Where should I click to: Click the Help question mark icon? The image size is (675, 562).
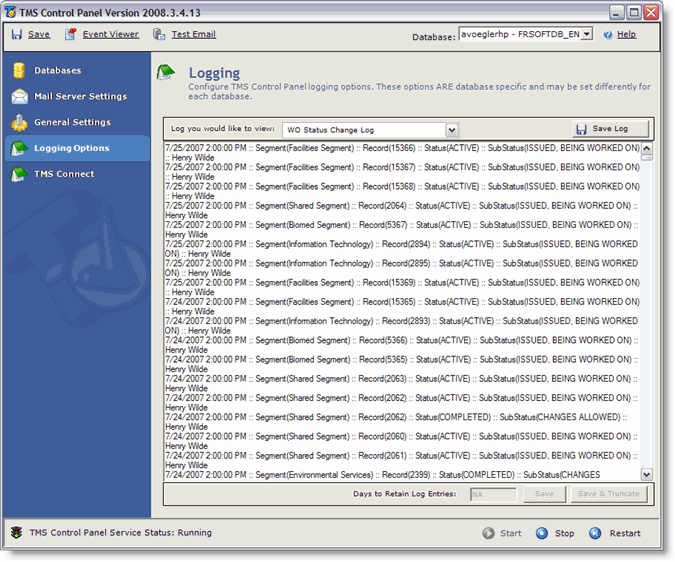pos(607,34)
